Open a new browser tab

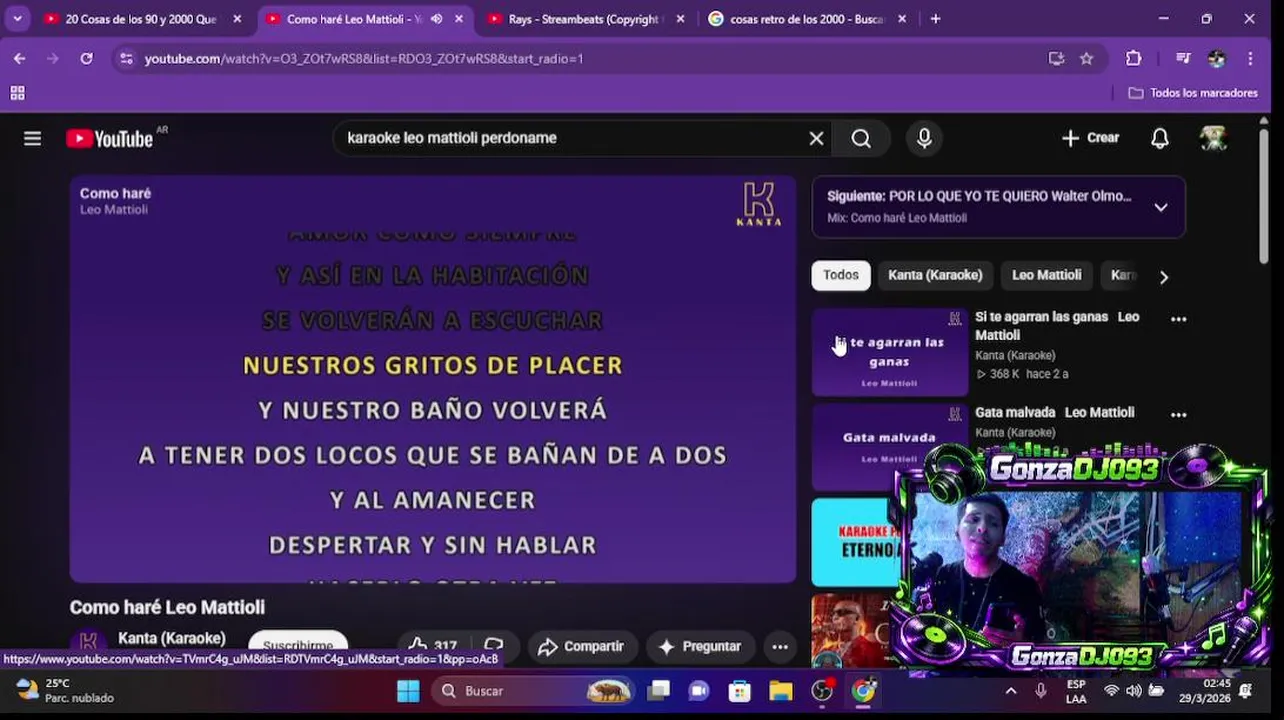[x=935, y=19]
